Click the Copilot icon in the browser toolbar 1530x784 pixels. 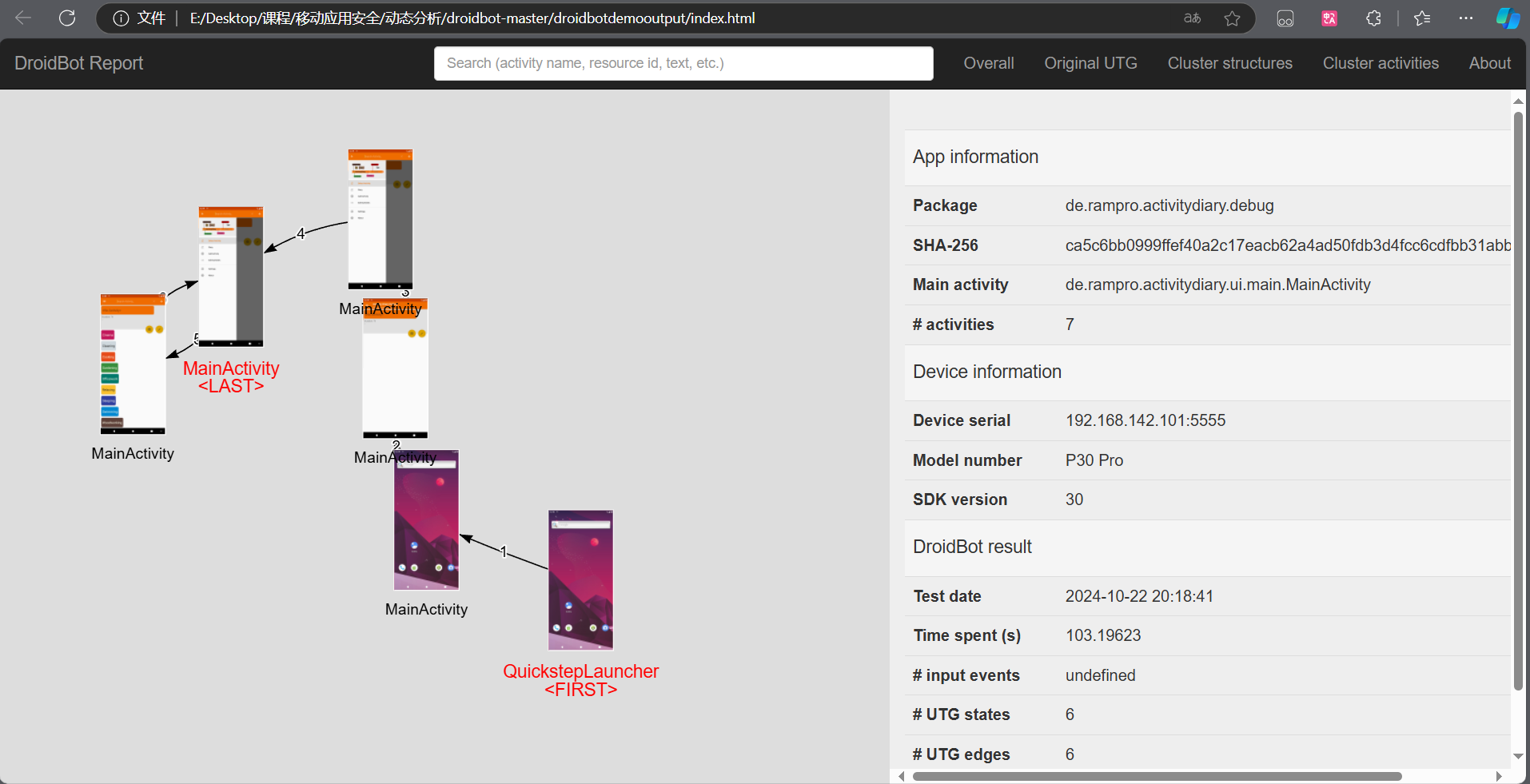[x=1507, y=18]
